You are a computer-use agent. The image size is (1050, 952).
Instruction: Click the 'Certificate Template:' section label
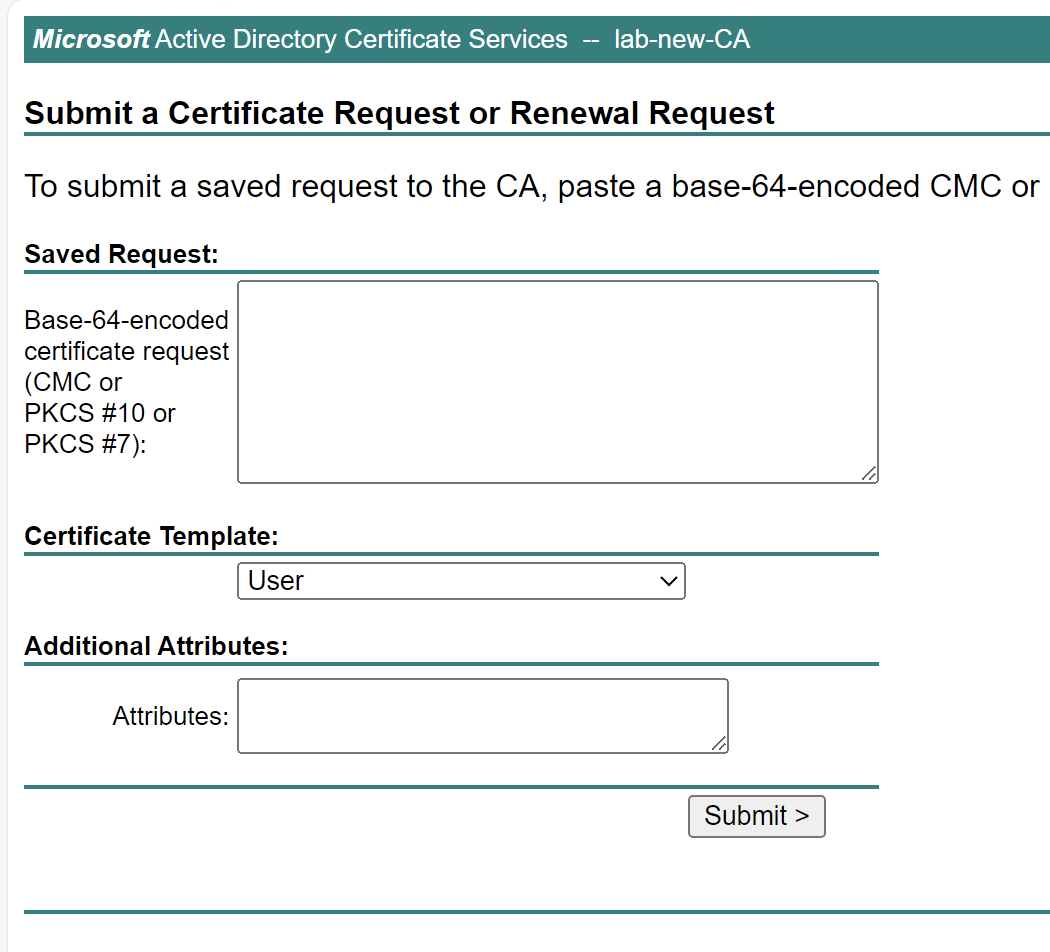pos(151,536)
